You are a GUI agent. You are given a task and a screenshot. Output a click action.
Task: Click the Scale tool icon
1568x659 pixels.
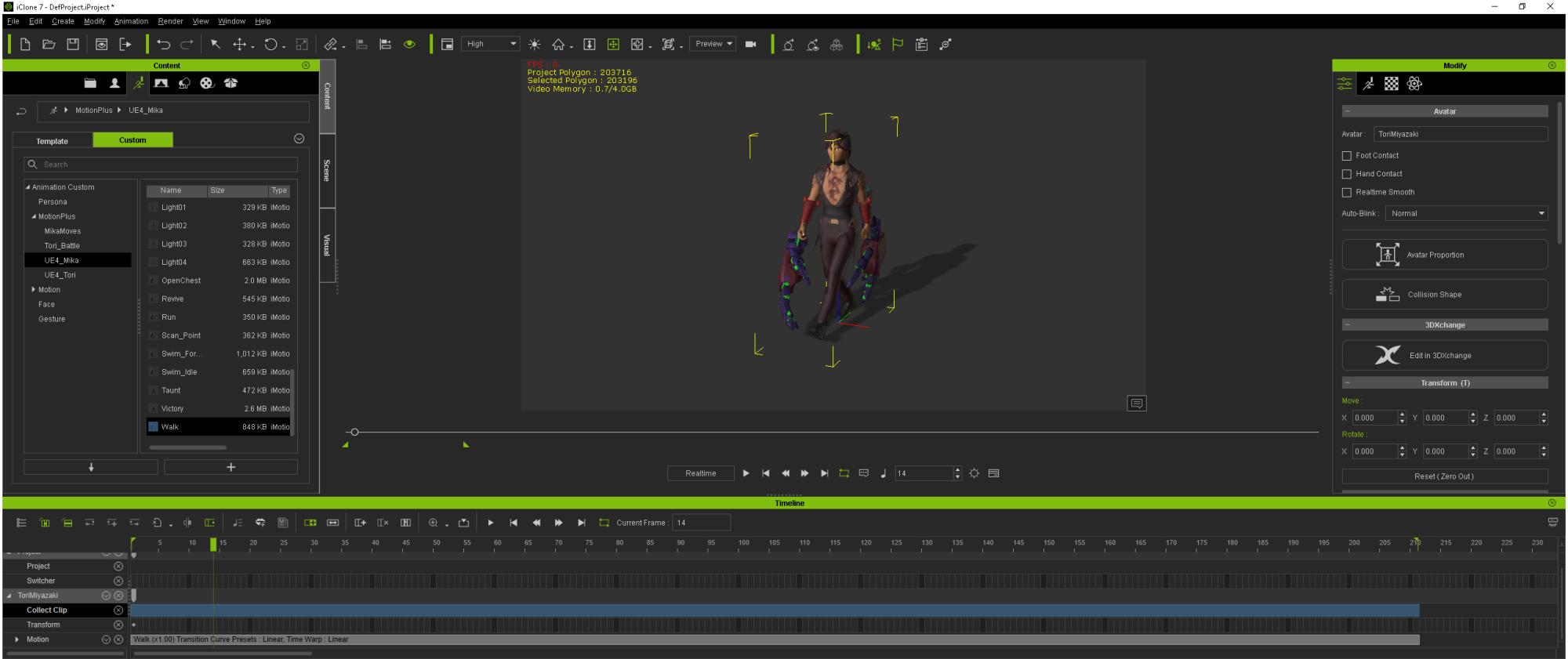click(x=302, y=45)
